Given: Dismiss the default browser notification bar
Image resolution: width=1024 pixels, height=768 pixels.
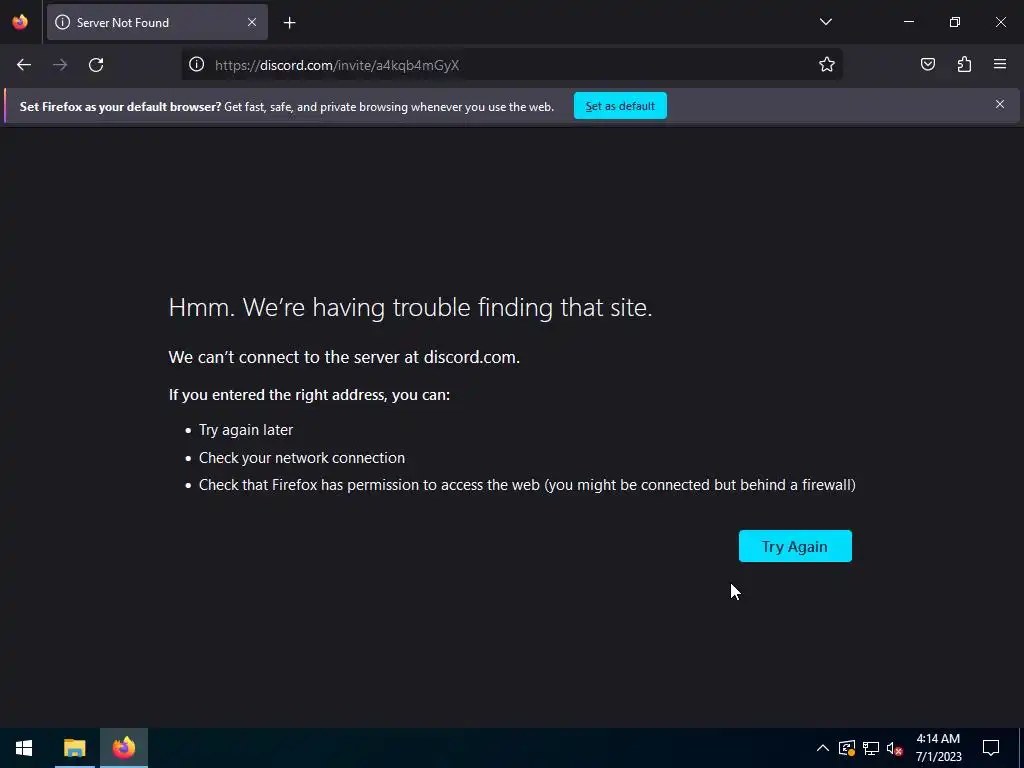Looking at the screenshot, I should pyautogui.click(x=1000, y=104).
